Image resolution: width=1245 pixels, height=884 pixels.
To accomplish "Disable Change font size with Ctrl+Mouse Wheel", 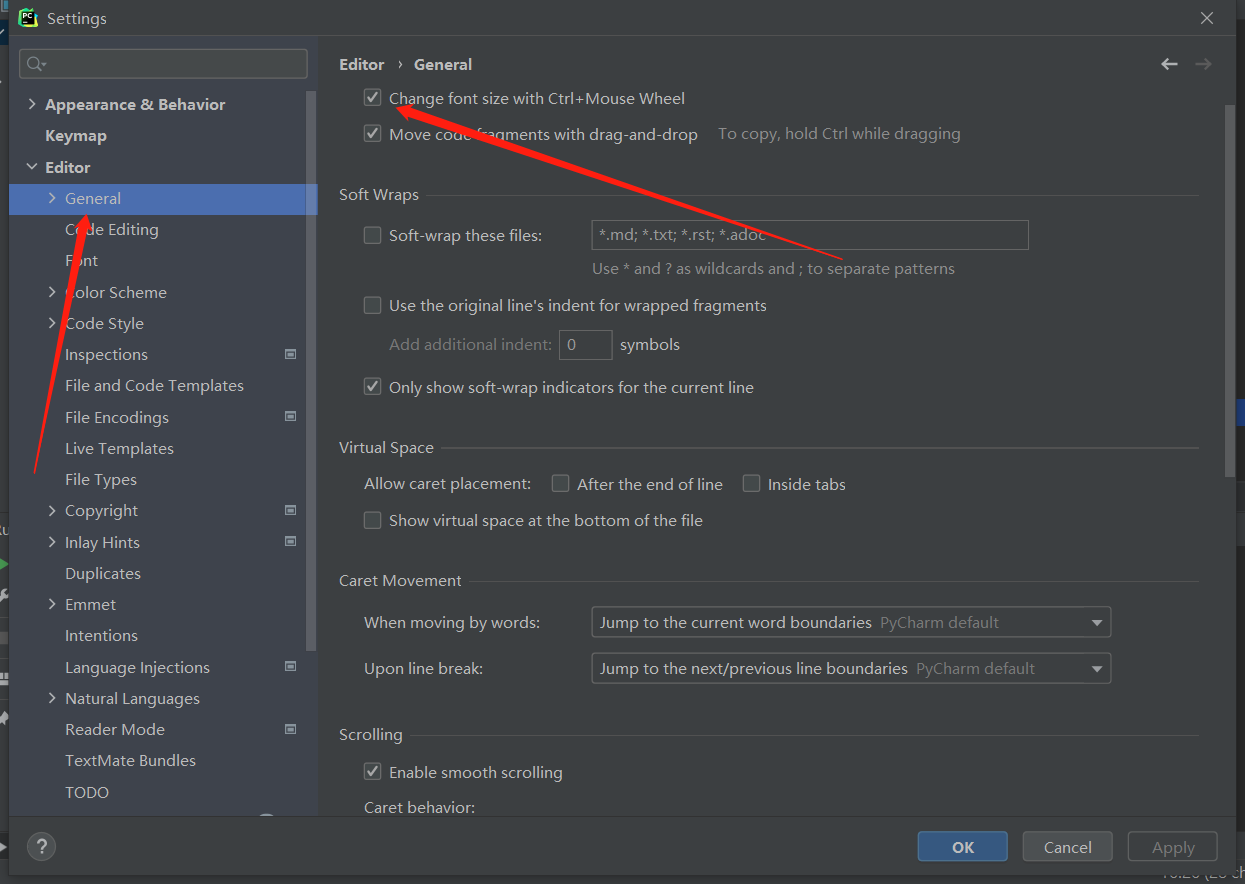I will coord(373,98).
